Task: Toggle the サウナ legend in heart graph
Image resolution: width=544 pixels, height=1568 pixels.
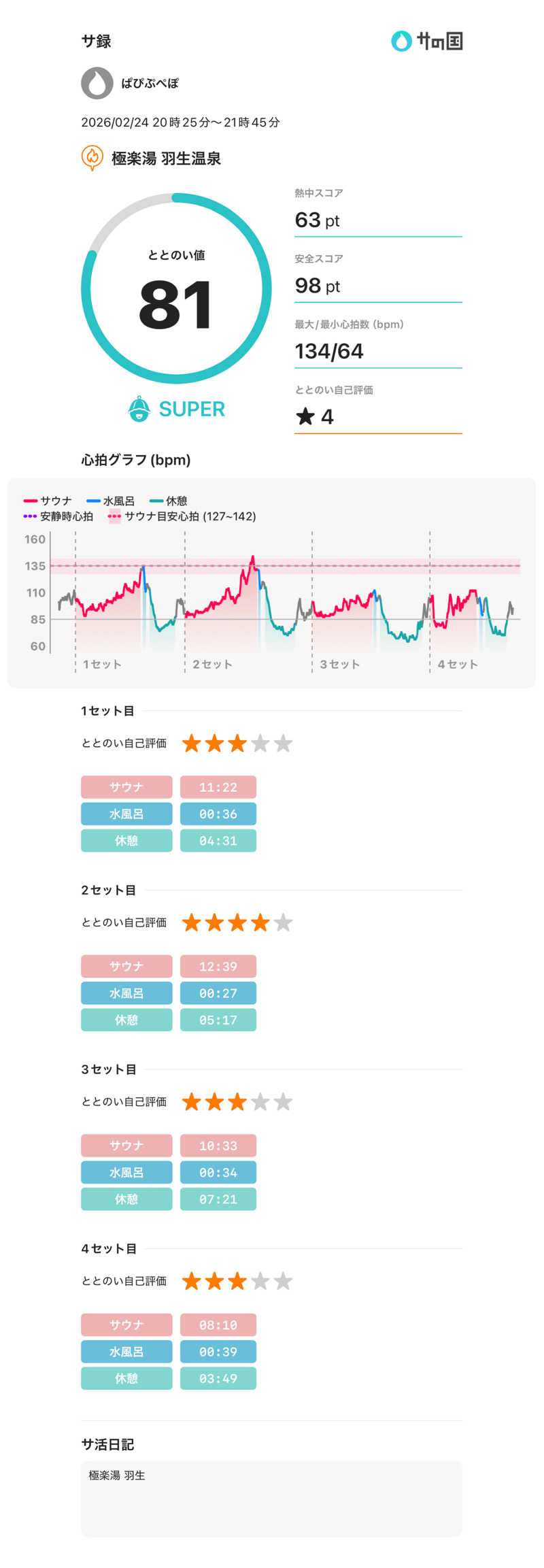Action: pyautogui.click(x=48, y=501)
